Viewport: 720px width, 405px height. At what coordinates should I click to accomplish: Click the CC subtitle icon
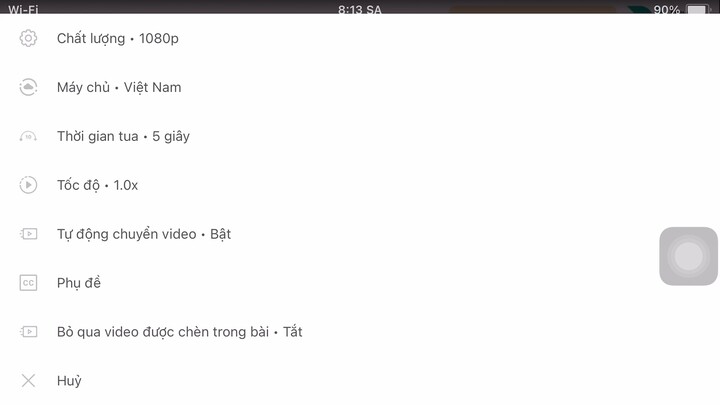point(28,283)
